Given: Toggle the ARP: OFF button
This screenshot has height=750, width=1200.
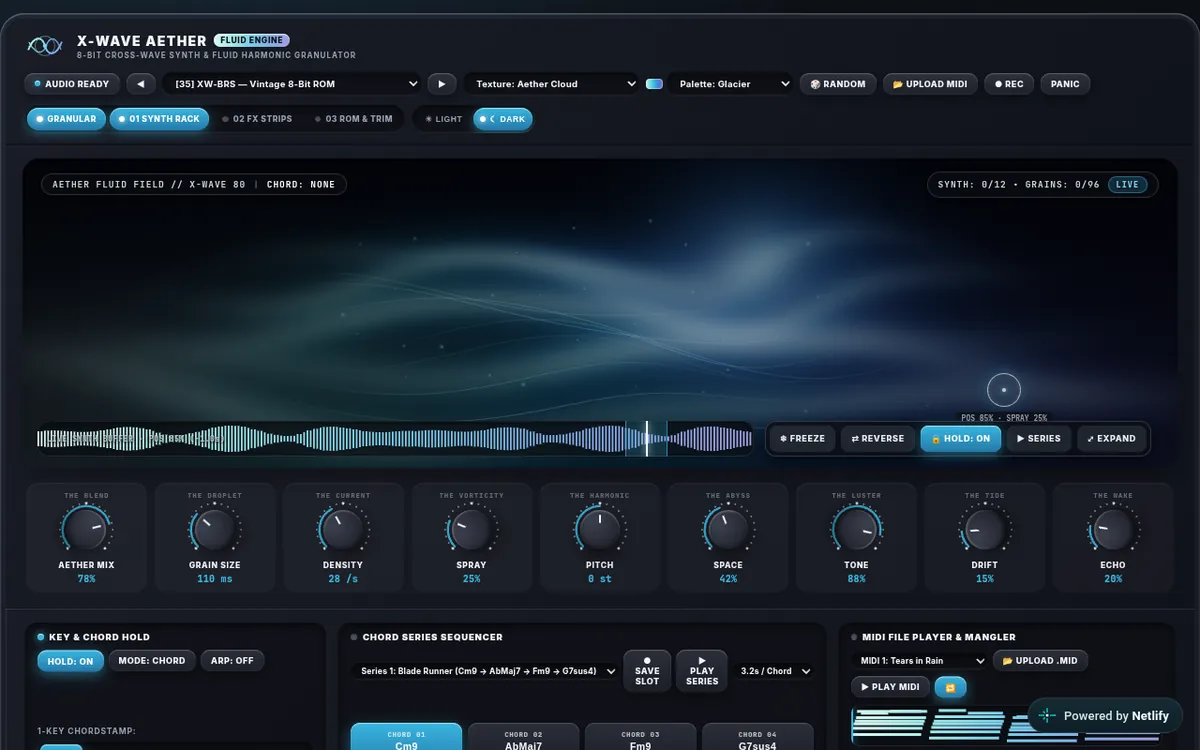Looking at the screenshot, I should click(x=231, y=661).
